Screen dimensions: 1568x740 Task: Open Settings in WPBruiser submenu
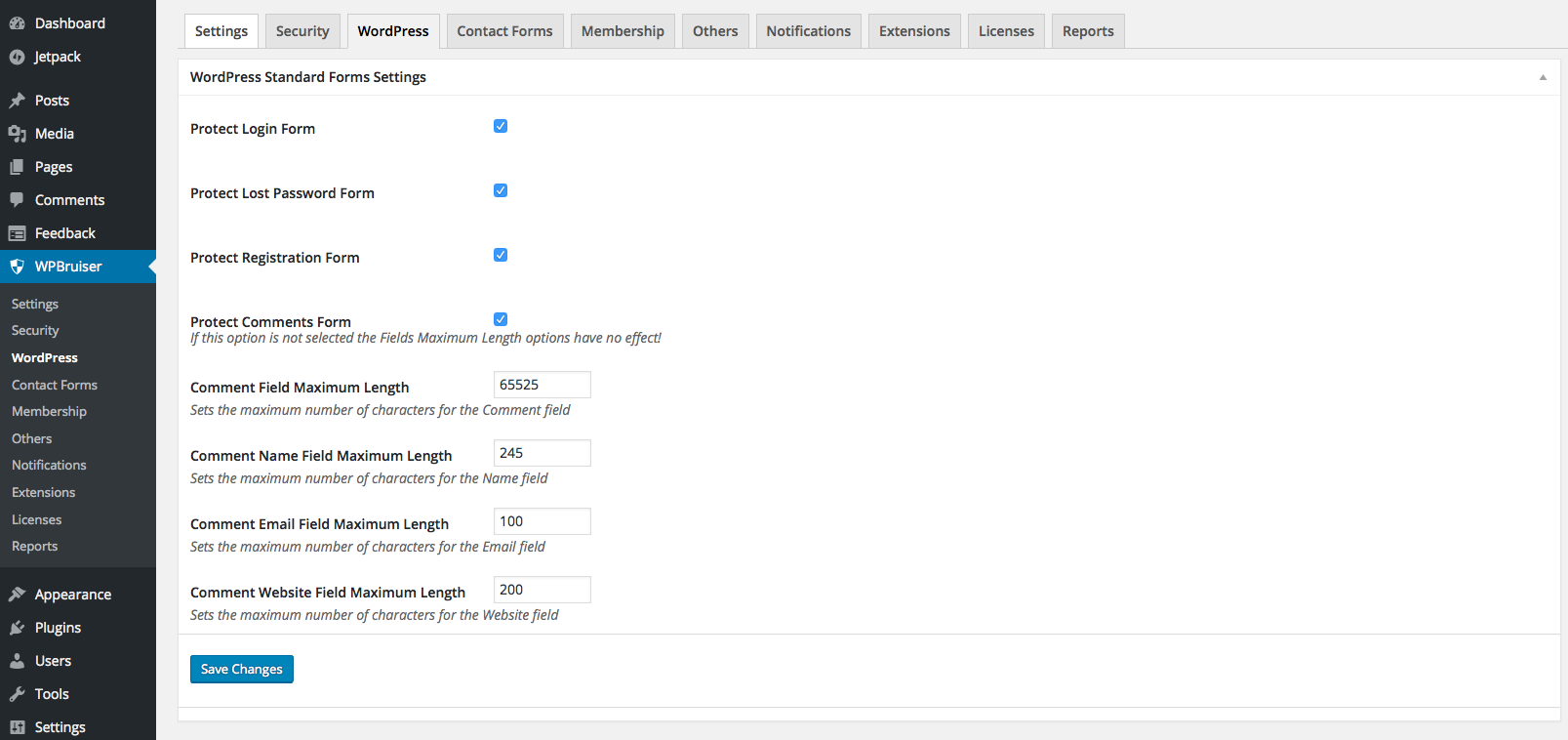coord(78,304)
